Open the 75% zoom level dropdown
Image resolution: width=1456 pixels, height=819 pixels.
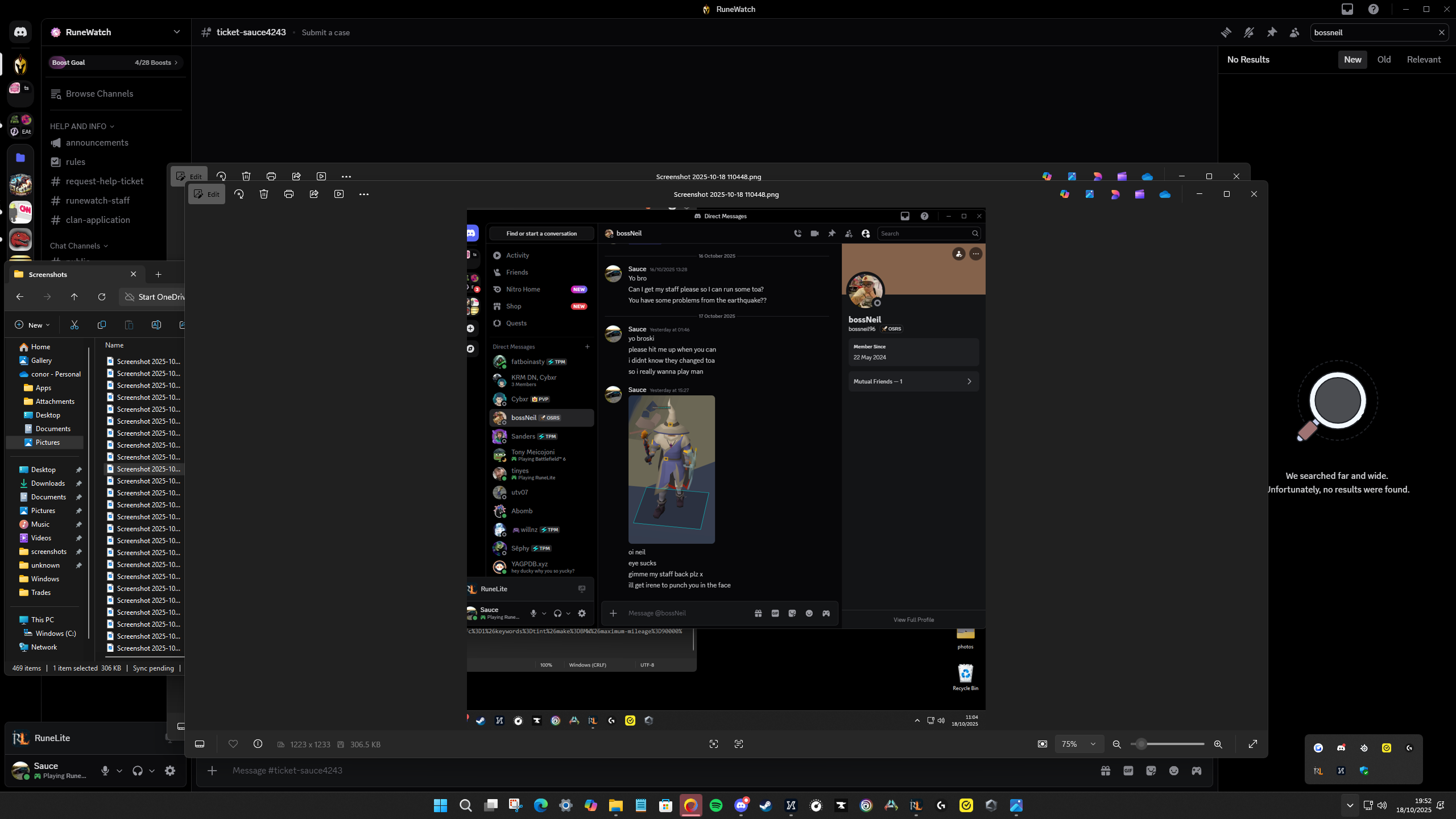tap(1078, 744)
